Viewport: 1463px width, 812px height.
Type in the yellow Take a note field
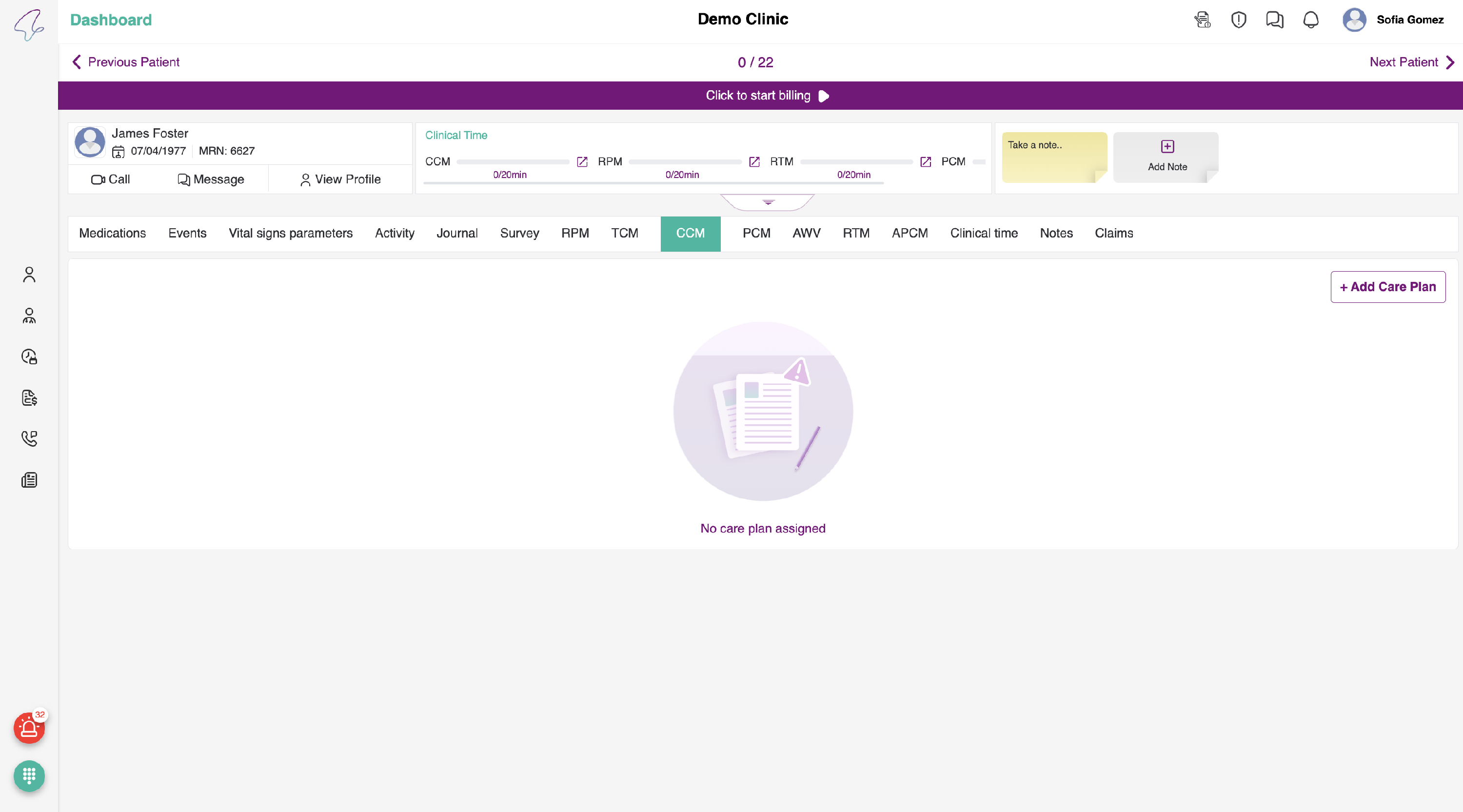(x=1053, y=158)
